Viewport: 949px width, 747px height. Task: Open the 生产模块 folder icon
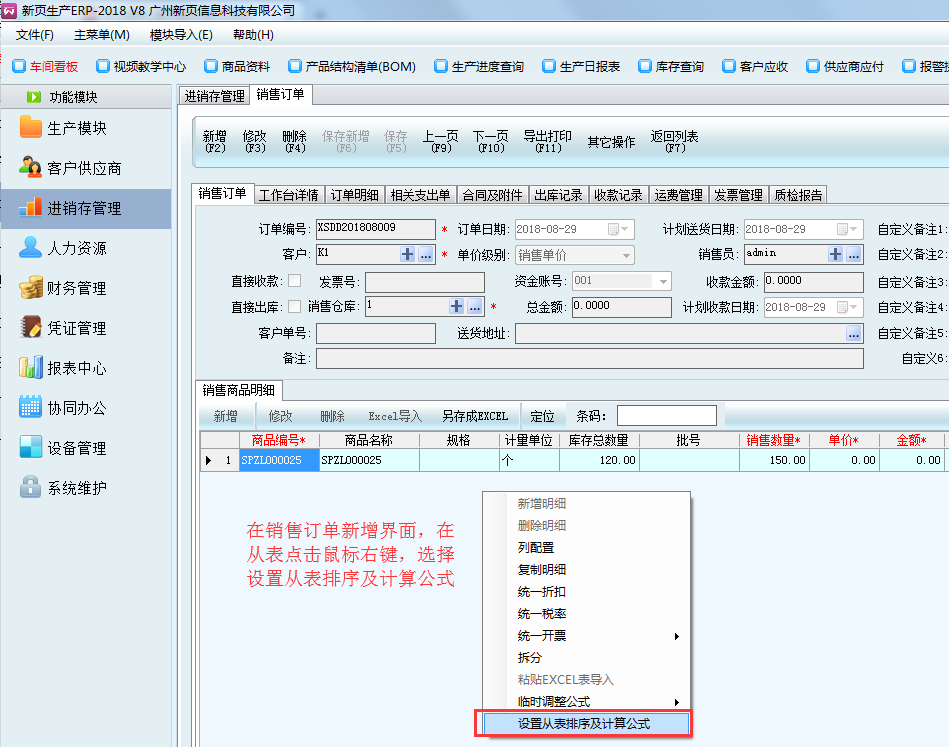click(31, 128)
